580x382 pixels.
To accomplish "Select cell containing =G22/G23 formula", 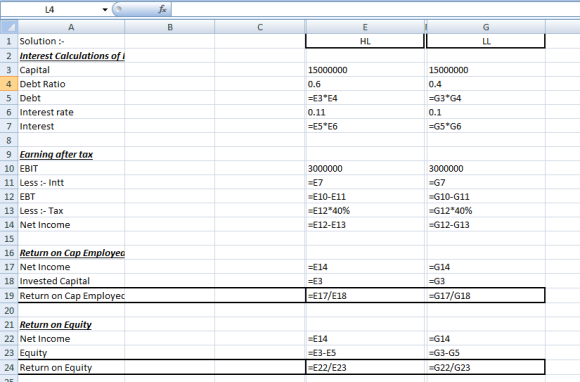I will click(x=486, y=367).
